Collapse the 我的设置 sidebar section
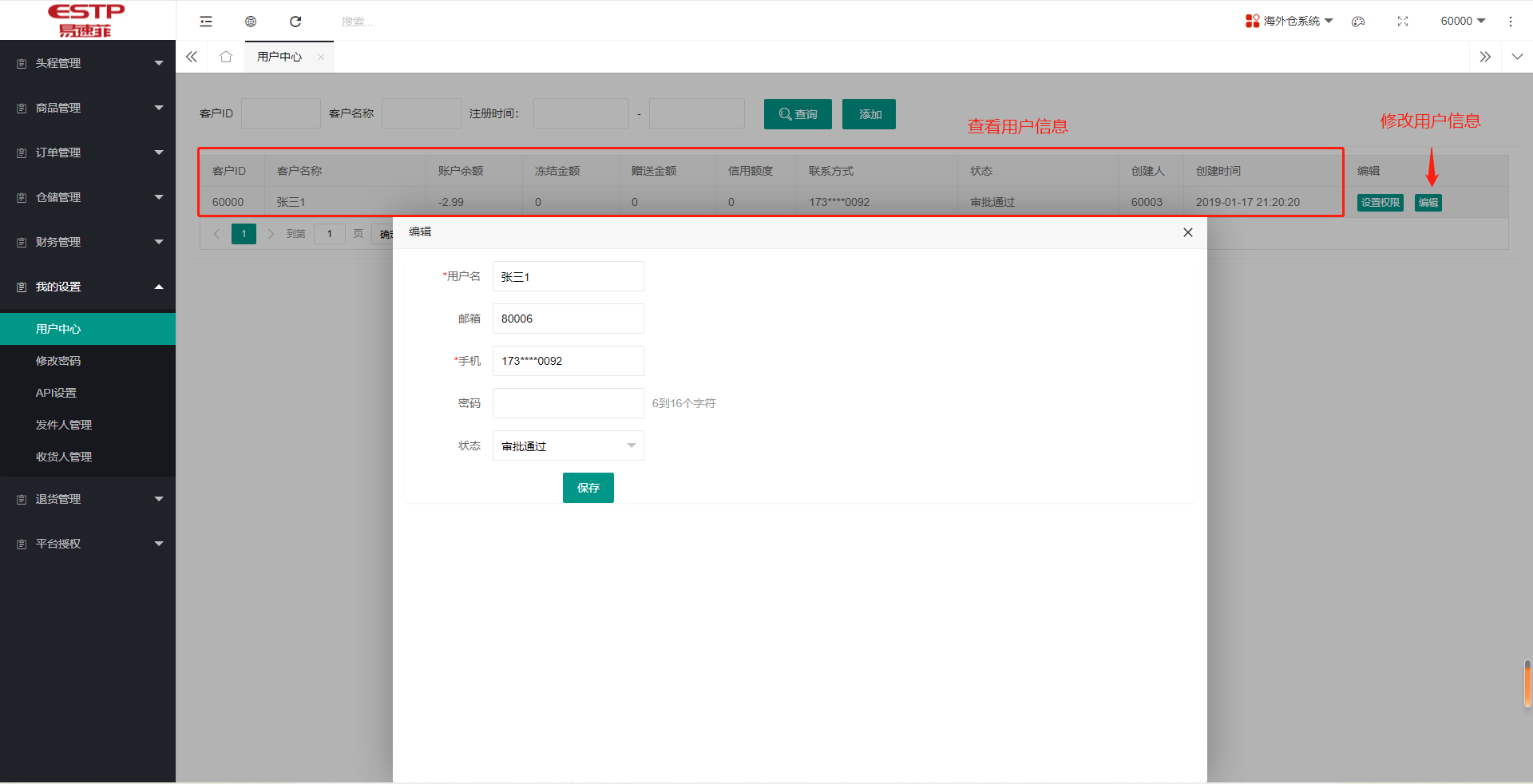Viewport: 1533px width, 784px height. [88, 287]
